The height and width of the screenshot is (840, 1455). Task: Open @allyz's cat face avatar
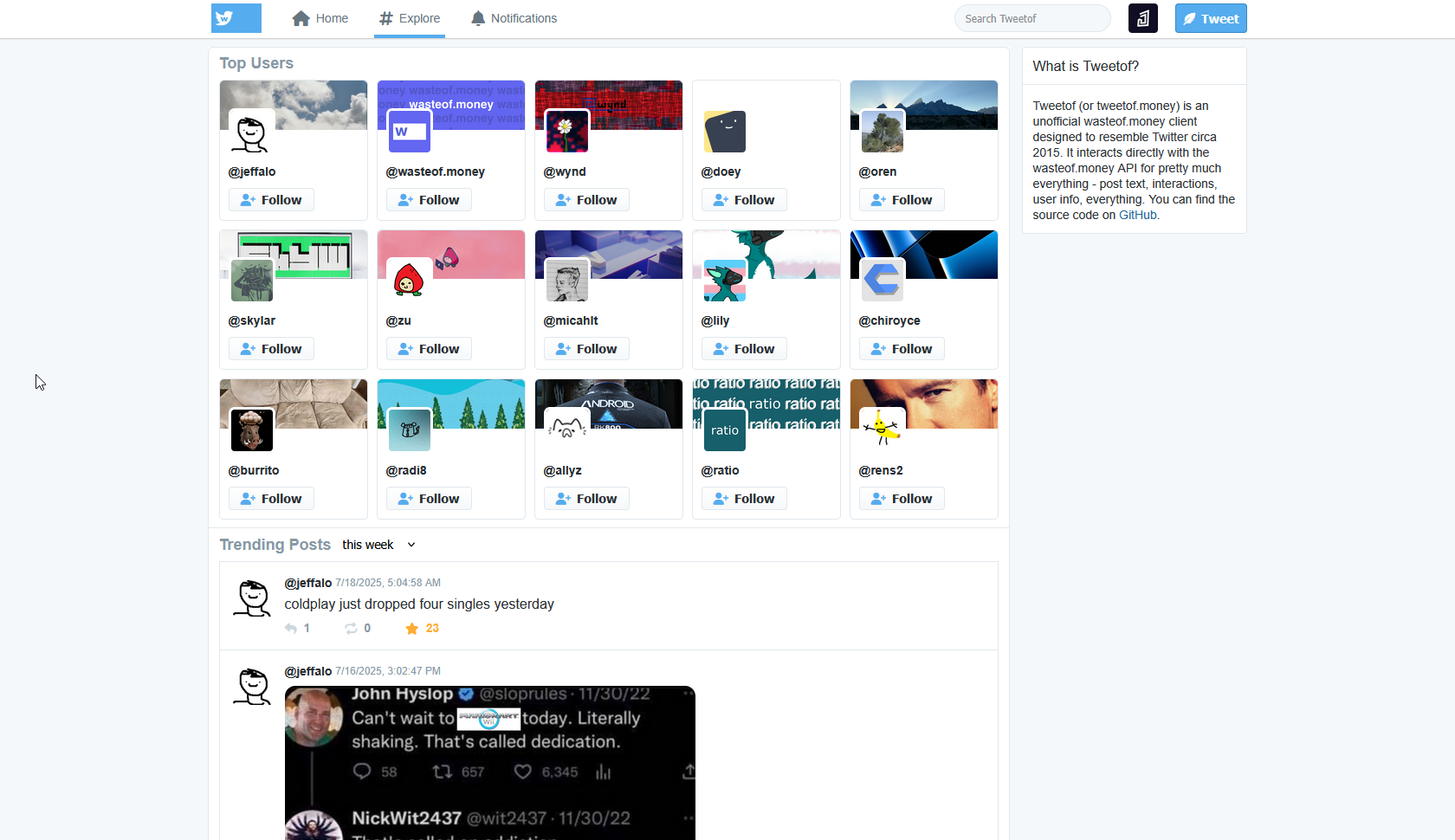[x=567, y=430]
